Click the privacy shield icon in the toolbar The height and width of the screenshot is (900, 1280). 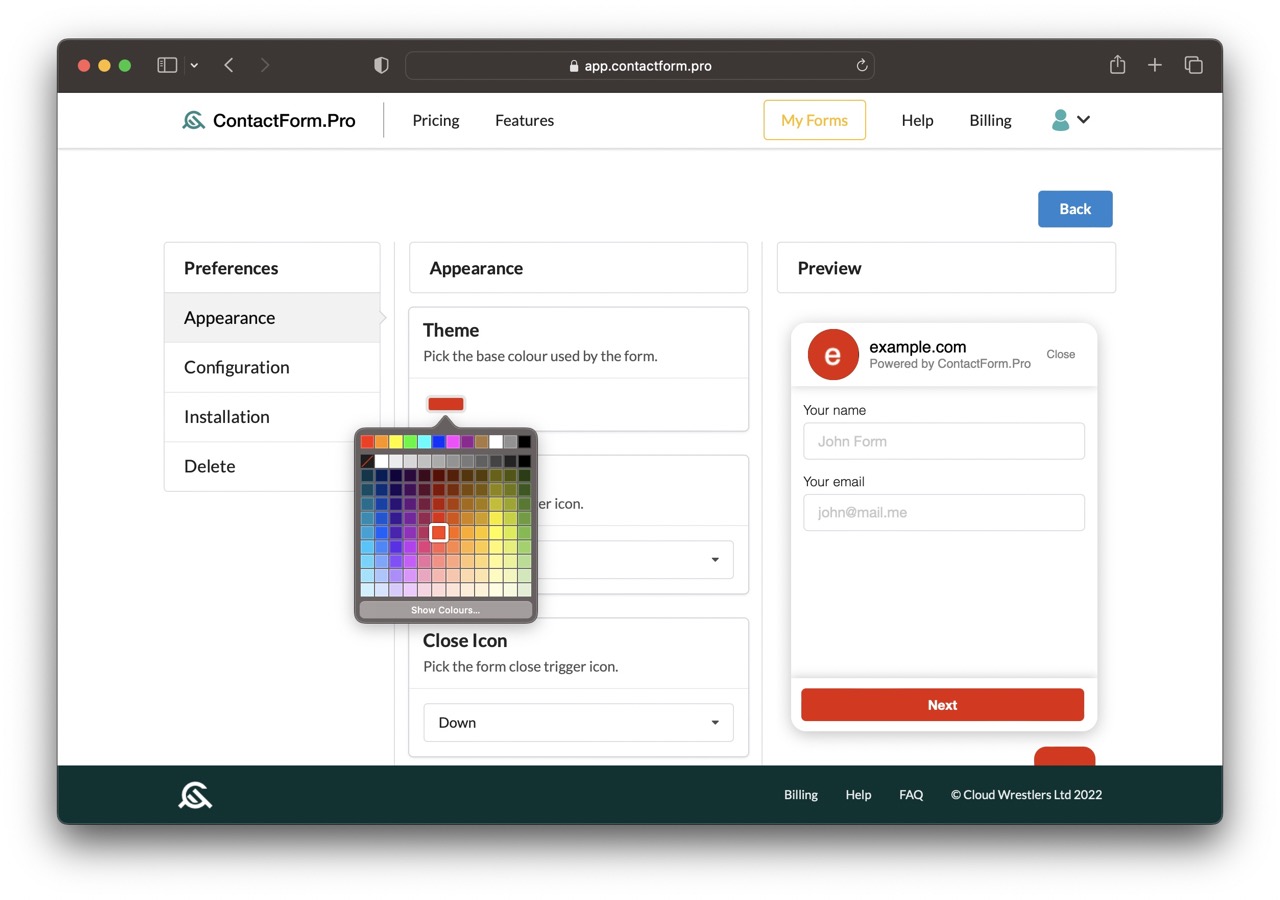[381, 64]
